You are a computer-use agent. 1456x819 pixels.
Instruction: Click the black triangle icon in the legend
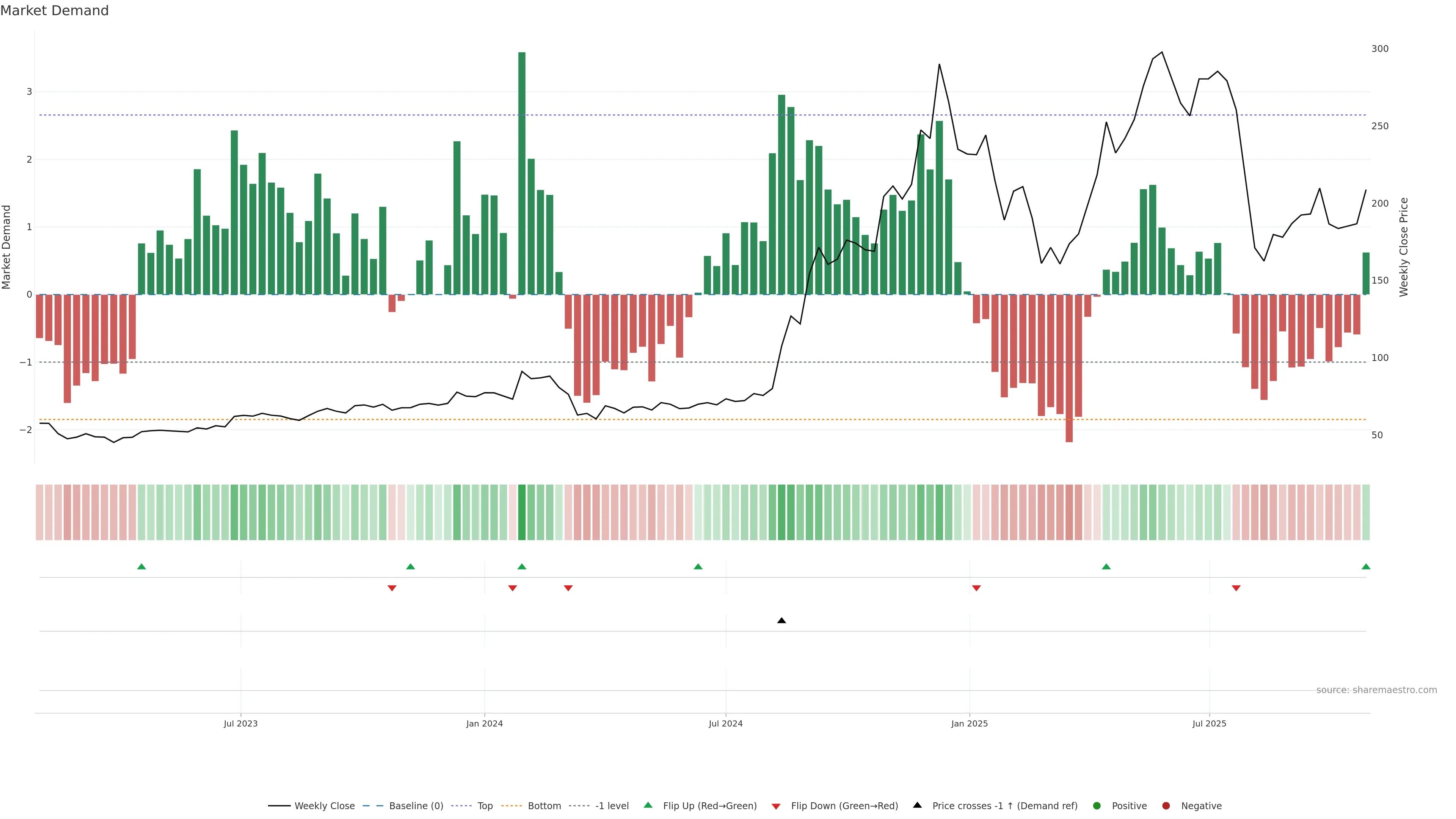click(x=917, y=805)
